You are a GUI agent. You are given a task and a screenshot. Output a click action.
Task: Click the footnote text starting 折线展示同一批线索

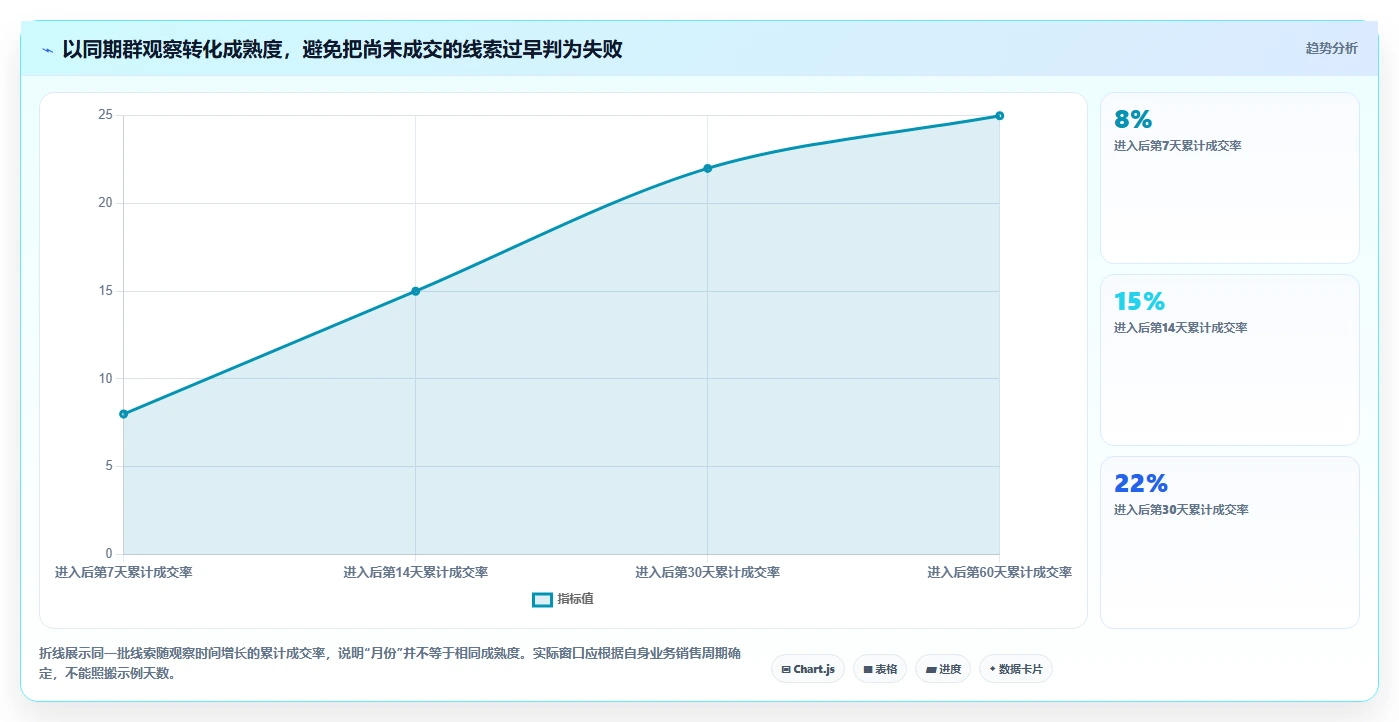point(390,663)
